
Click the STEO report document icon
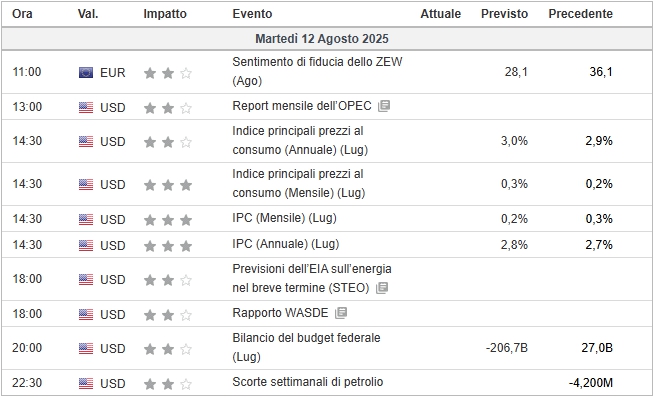[382, 288]
